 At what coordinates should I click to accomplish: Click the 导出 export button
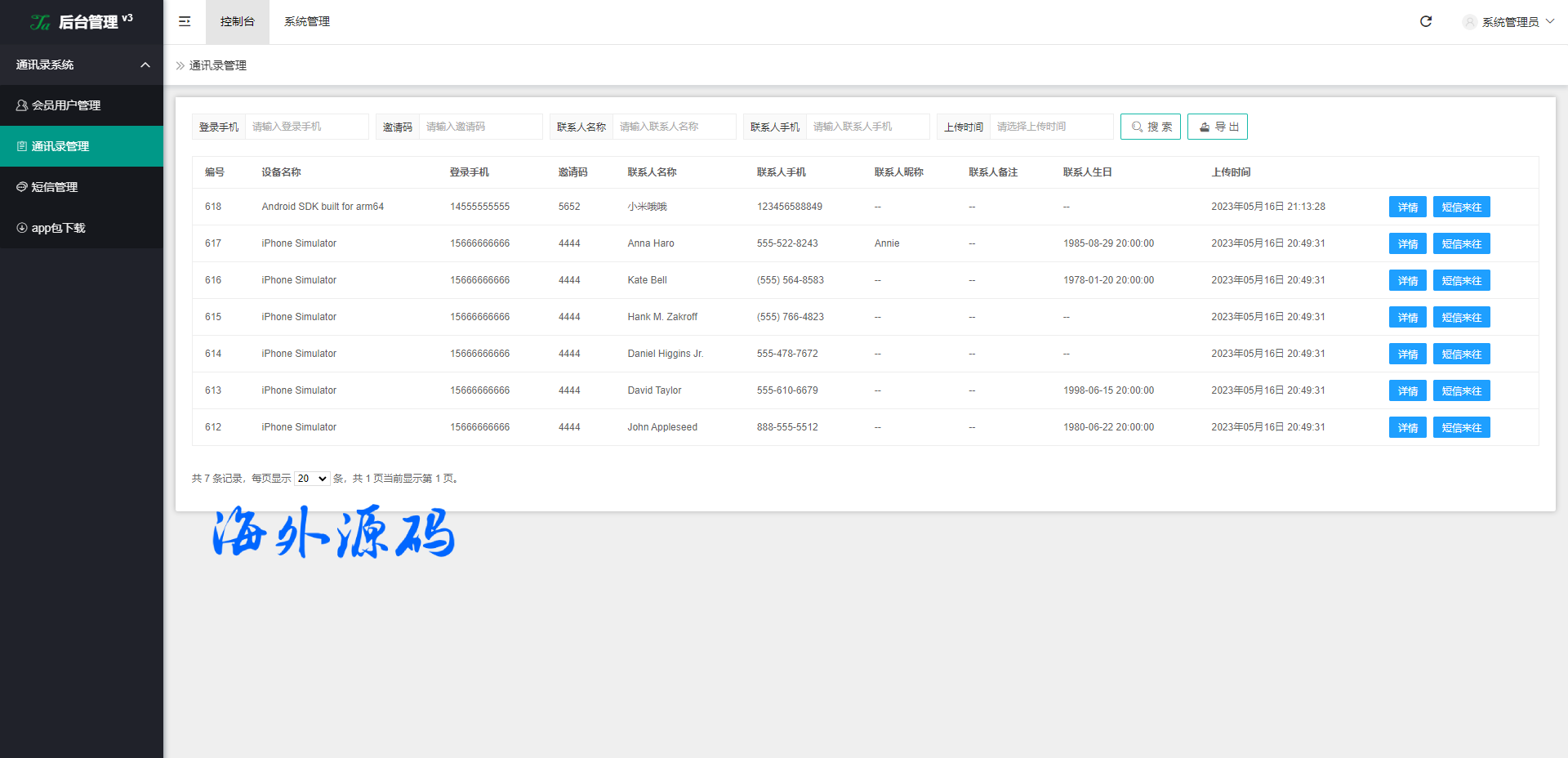click(1217, 127)
